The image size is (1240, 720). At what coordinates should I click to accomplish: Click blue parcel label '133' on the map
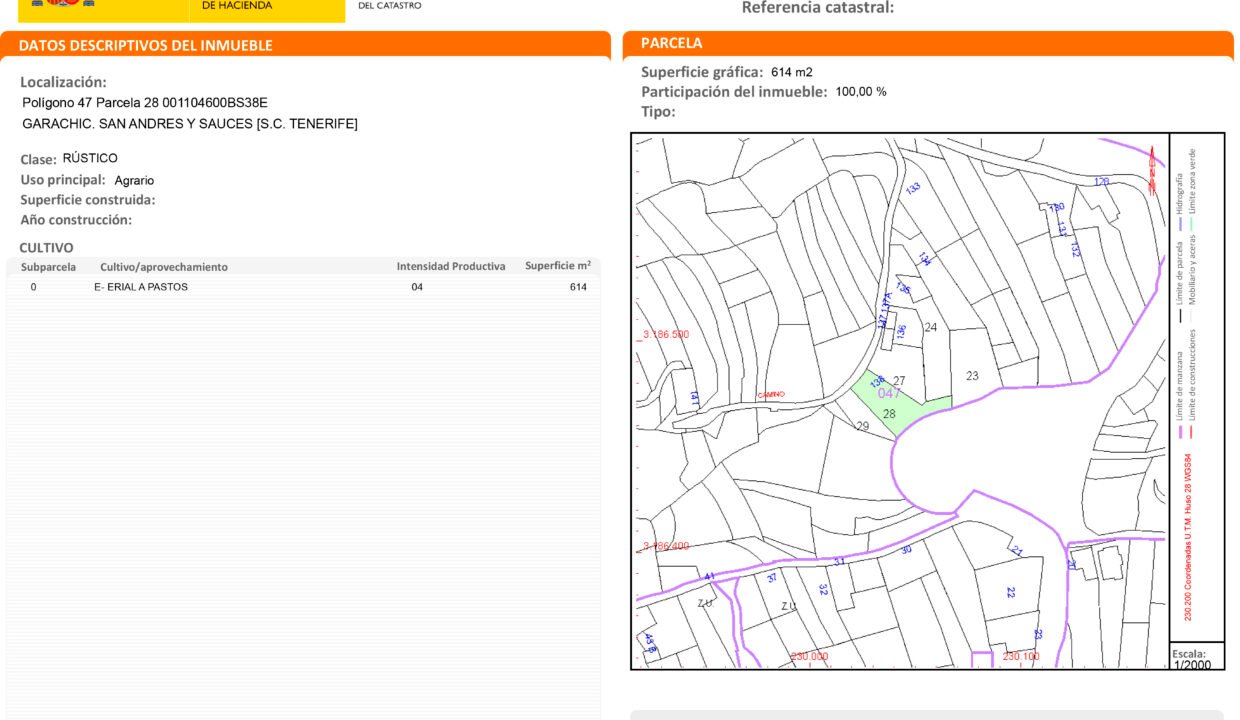pos(913,189)
